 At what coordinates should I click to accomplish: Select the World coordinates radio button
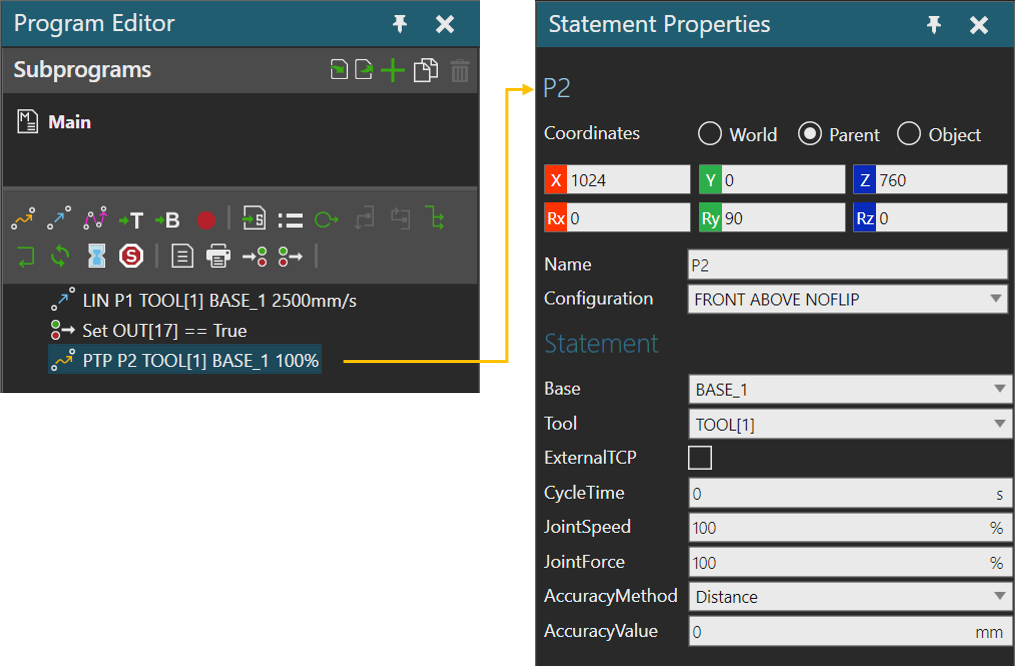tap(710, 134)
